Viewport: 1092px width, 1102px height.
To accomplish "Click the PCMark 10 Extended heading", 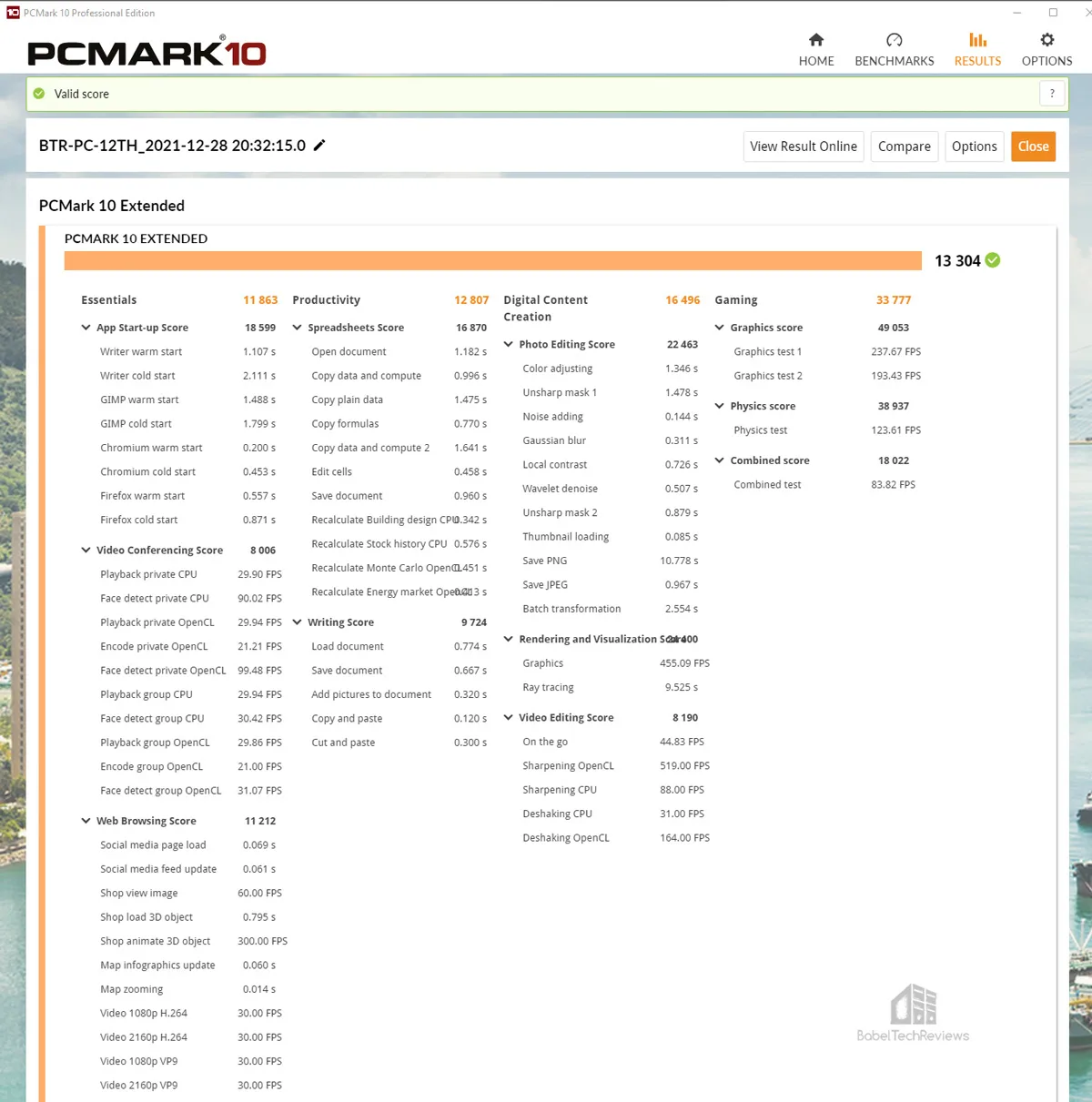I will [112, 206].
